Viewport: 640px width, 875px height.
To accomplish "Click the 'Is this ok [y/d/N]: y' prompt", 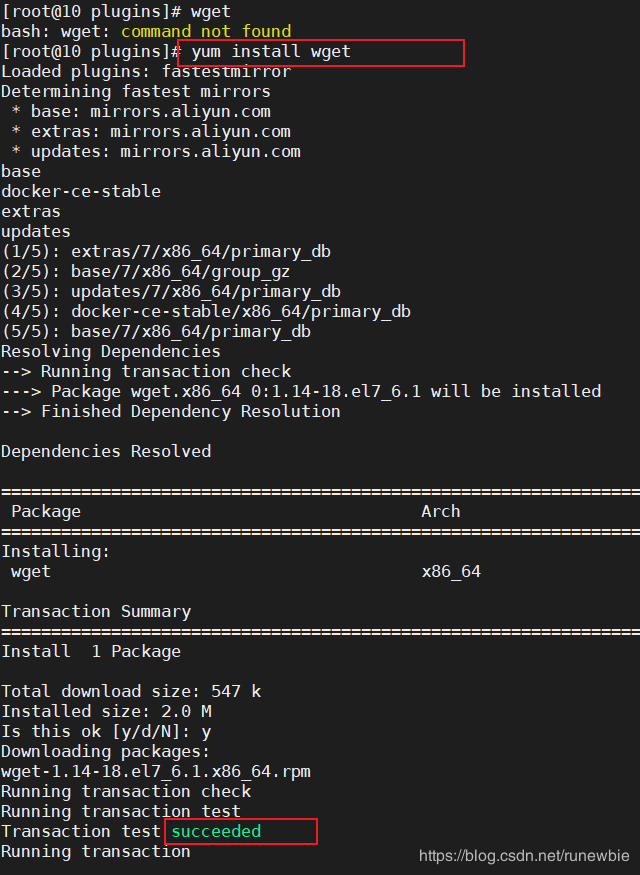I will click(x=106, y=732).
